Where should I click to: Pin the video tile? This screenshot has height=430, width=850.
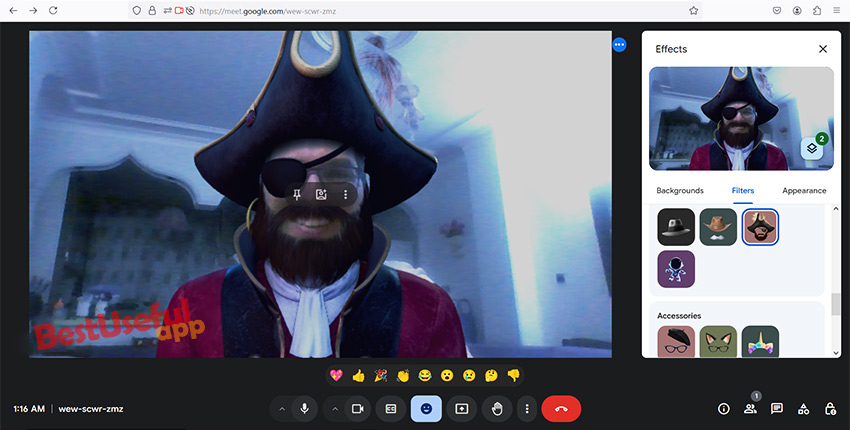point(297,195)
